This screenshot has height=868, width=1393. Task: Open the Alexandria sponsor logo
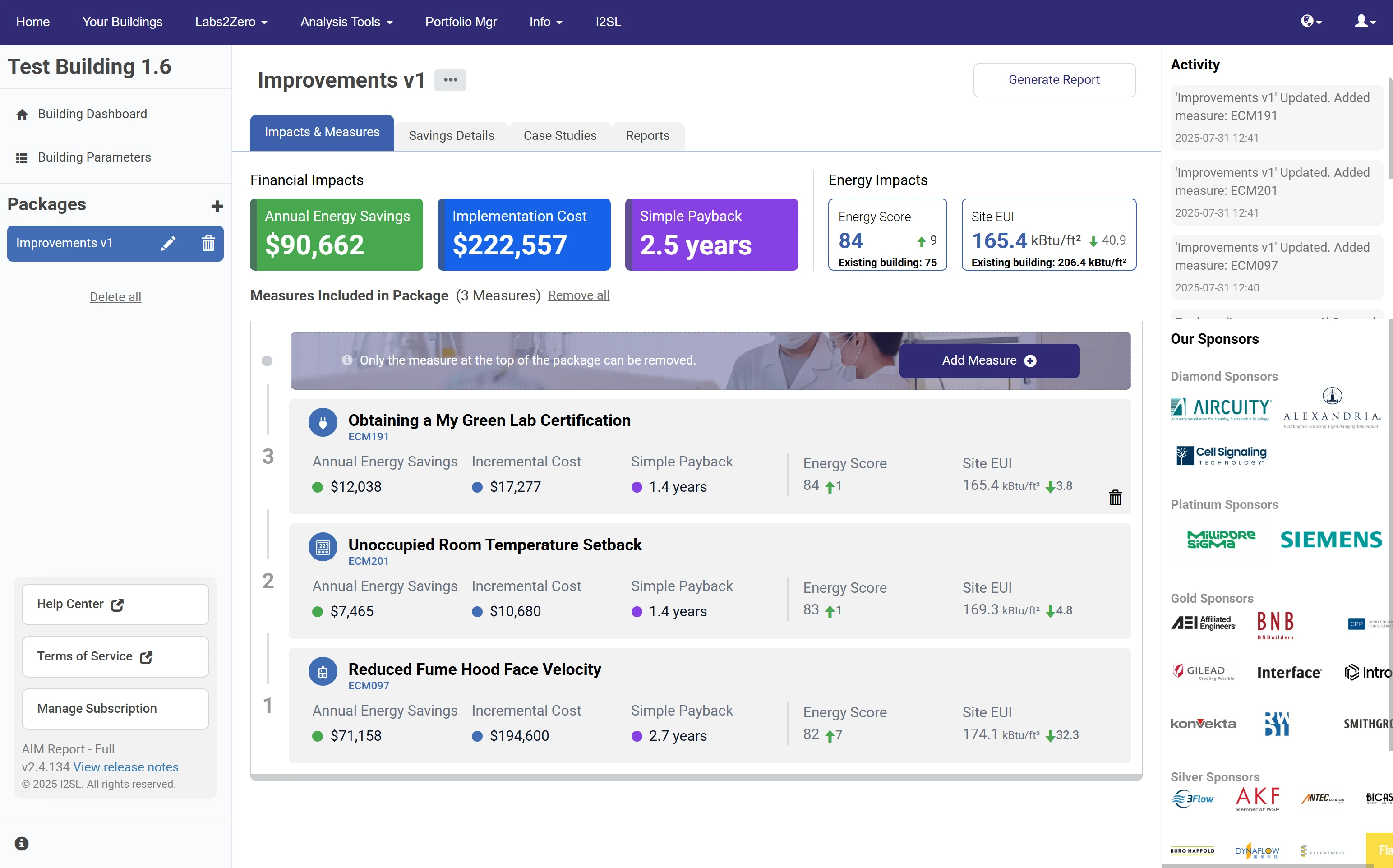pyautogui.click(x=1332, y=408)
